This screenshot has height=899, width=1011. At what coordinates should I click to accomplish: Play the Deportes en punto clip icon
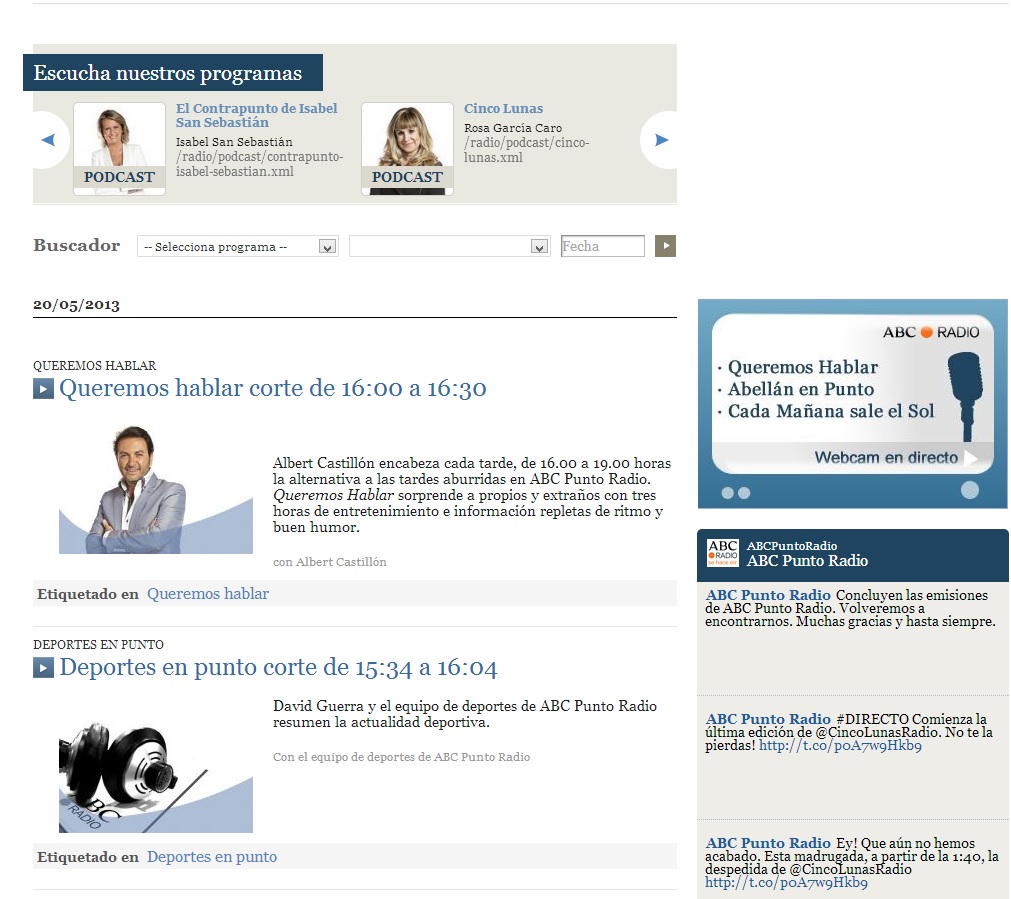[x=43, y=667]
